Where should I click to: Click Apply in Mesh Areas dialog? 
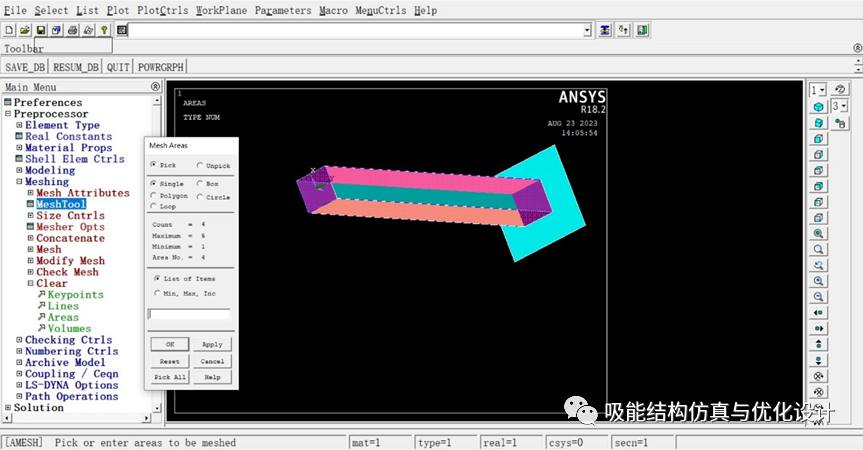[x=212, y=344]
